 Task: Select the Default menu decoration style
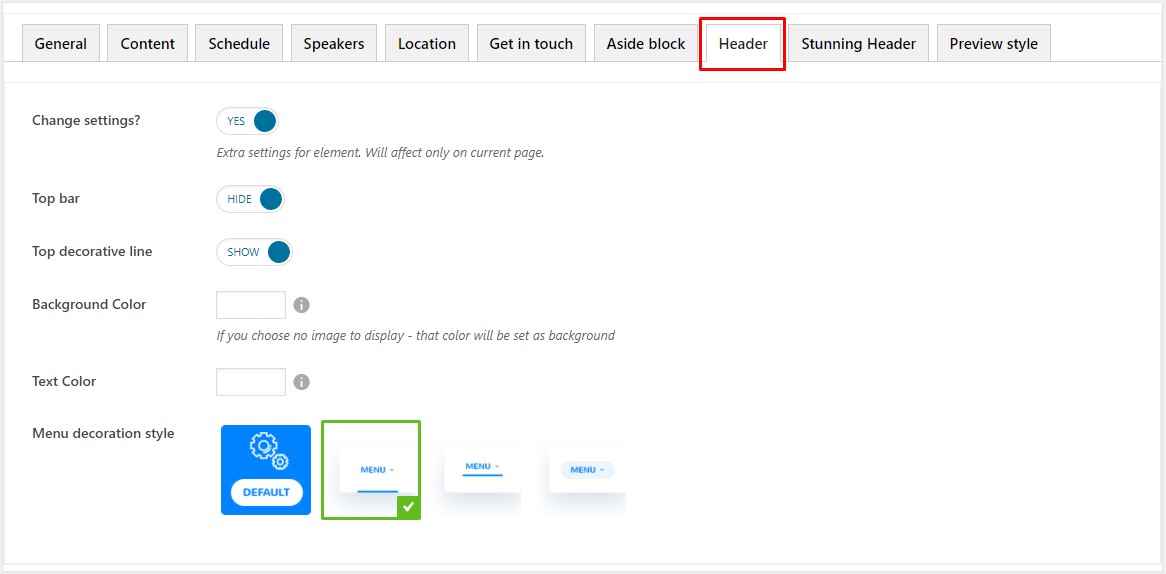(x=266, y=470)
